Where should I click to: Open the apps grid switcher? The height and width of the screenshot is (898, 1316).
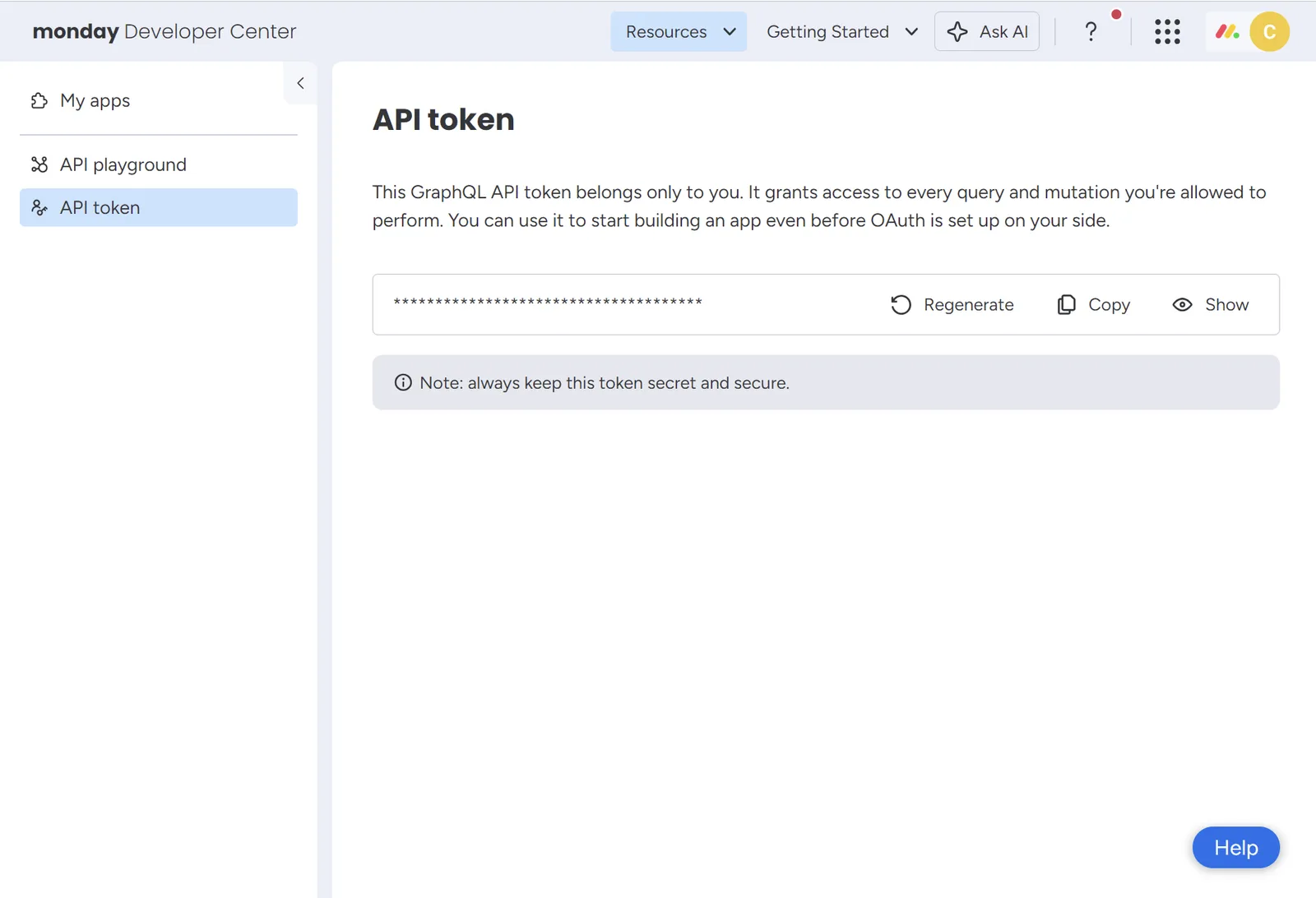tap(1167, 31)
